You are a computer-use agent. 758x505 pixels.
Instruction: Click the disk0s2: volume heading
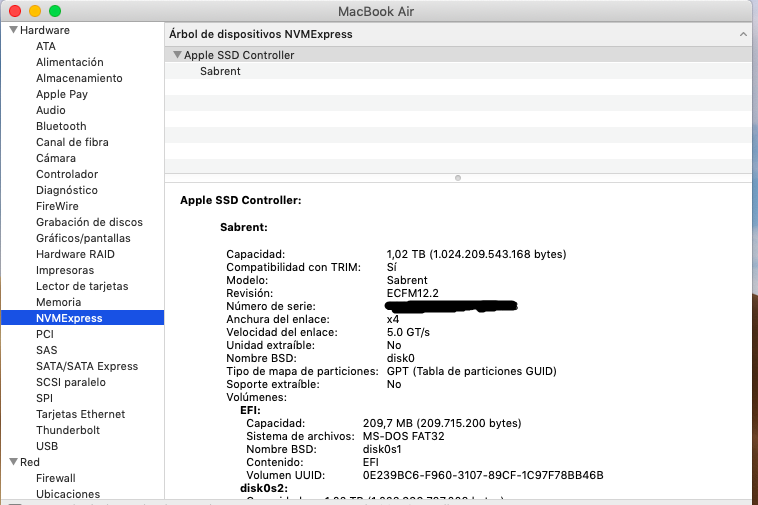tap(264, 489)
